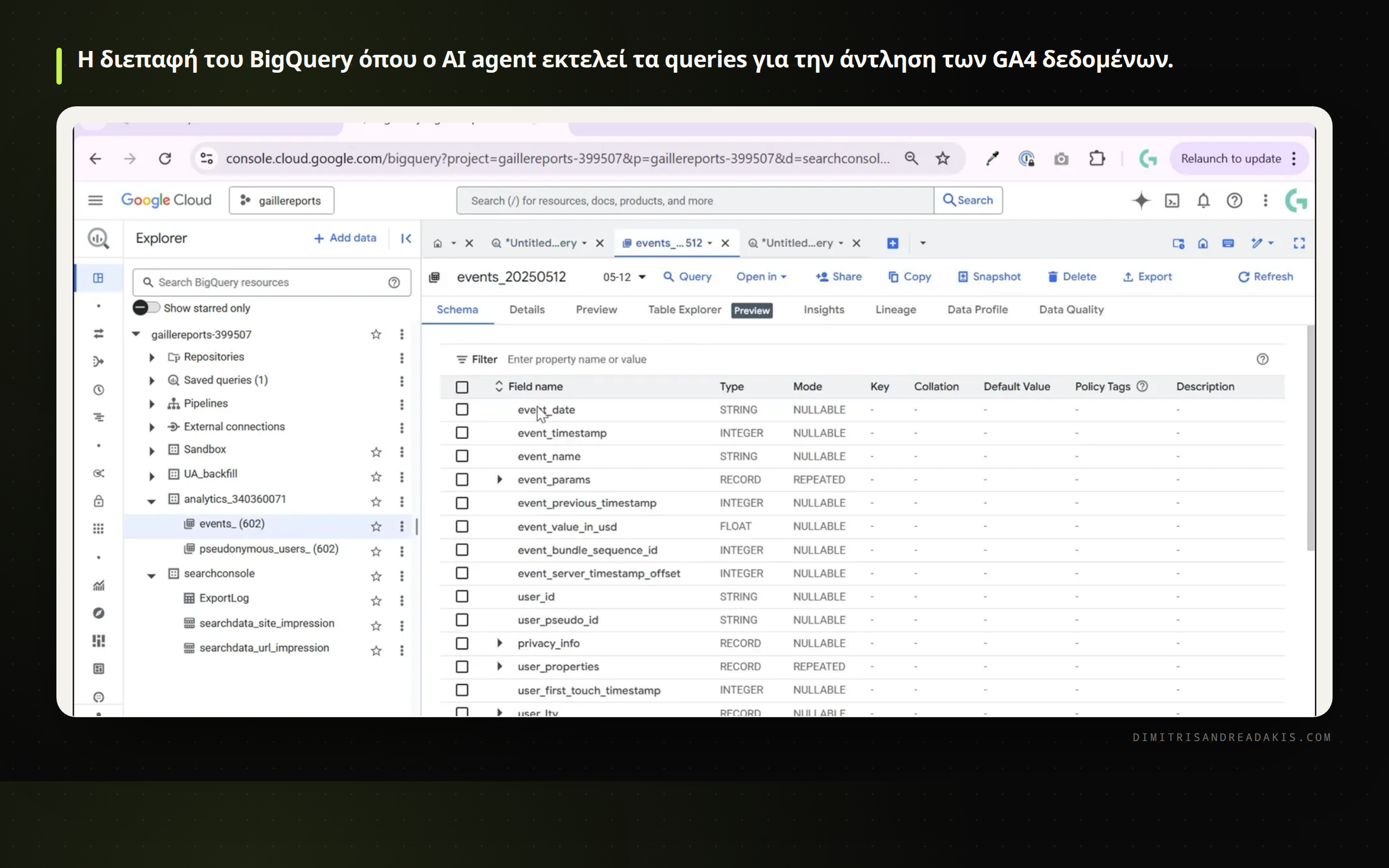
Task: Toggle Show starred only switch
Action: (146, 308)
